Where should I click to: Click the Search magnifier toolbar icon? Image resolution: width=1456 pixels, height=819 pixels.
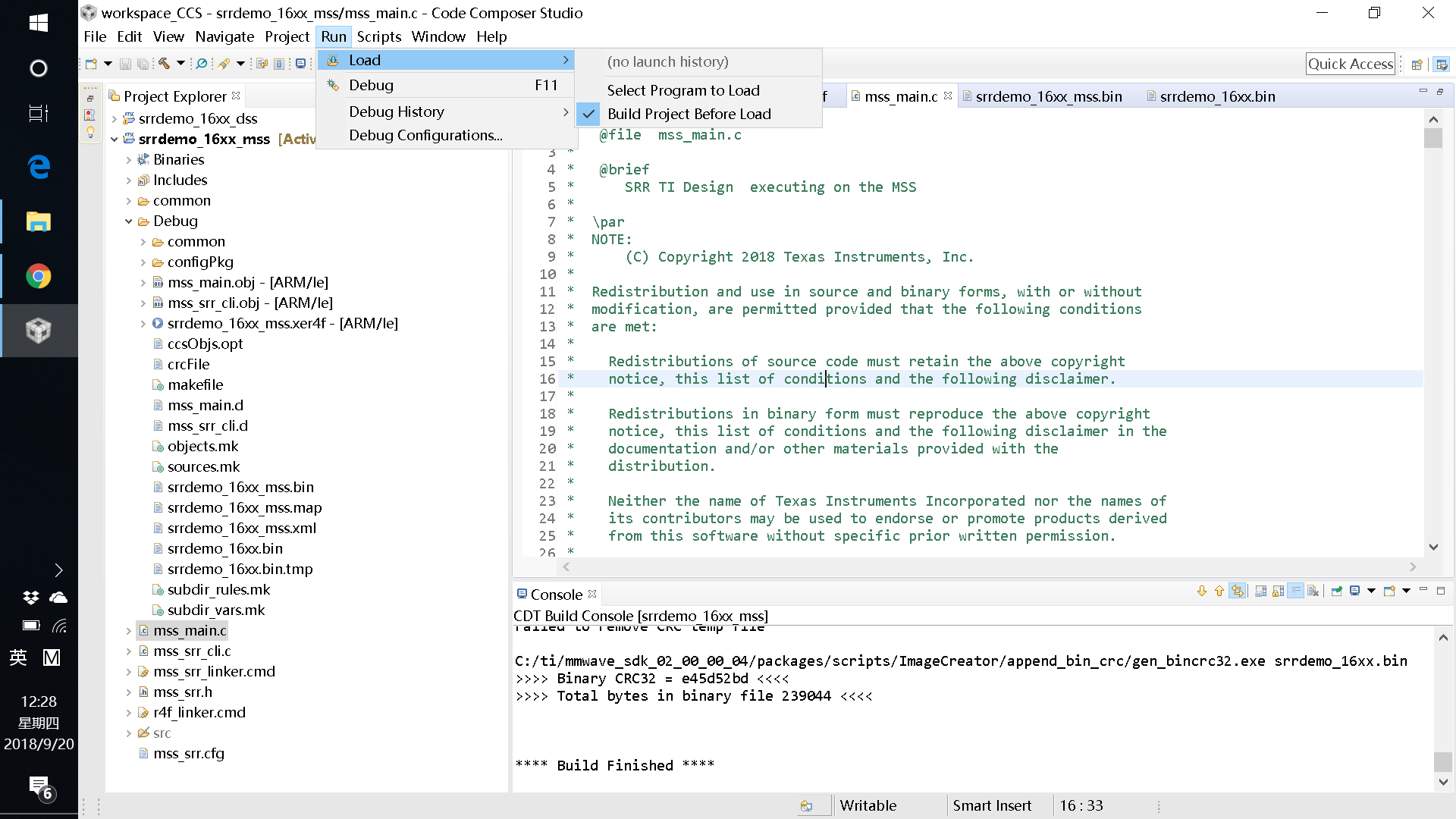click(202, 64)
